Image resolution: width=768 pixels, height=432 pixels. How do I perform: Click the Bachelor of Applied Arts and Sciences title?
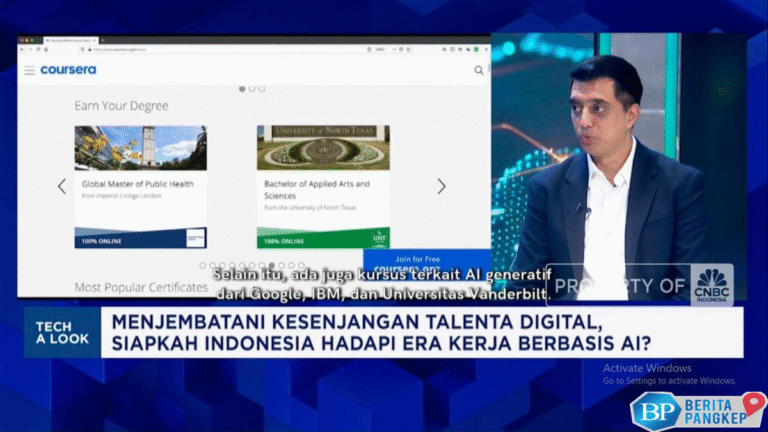coord(317,190)
